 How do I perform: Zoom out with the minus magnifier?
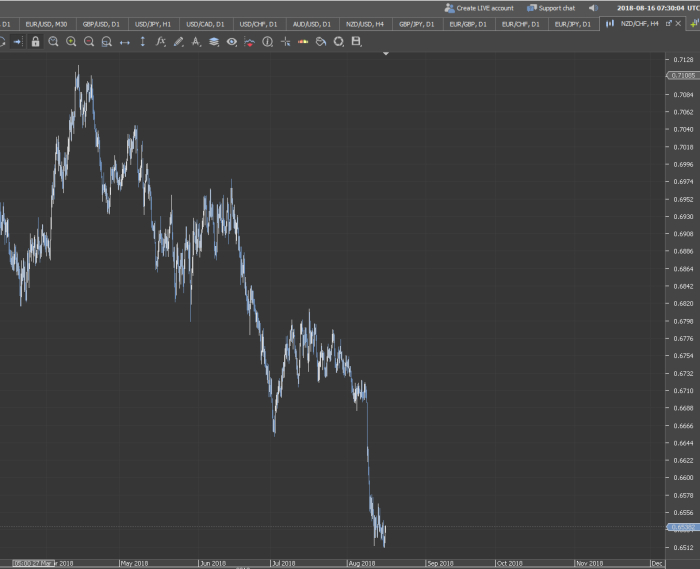pyautogui.click(x=89, y=42)
